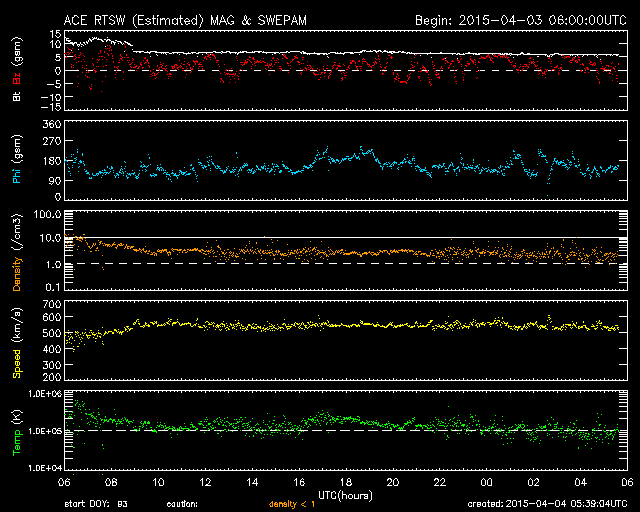Click the "360" tick on the Phi axis
640x512 pixels.
click(x=52, y=125)
